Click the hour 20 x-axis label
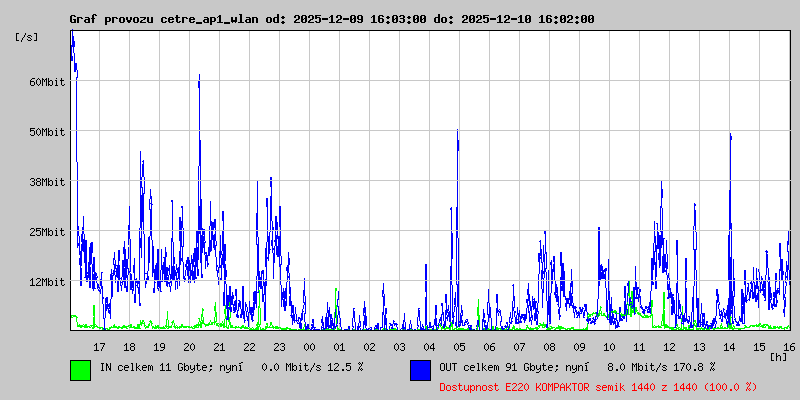Image resolution: width=800 pixels, height=400 pixels. [x=189, y=347]
